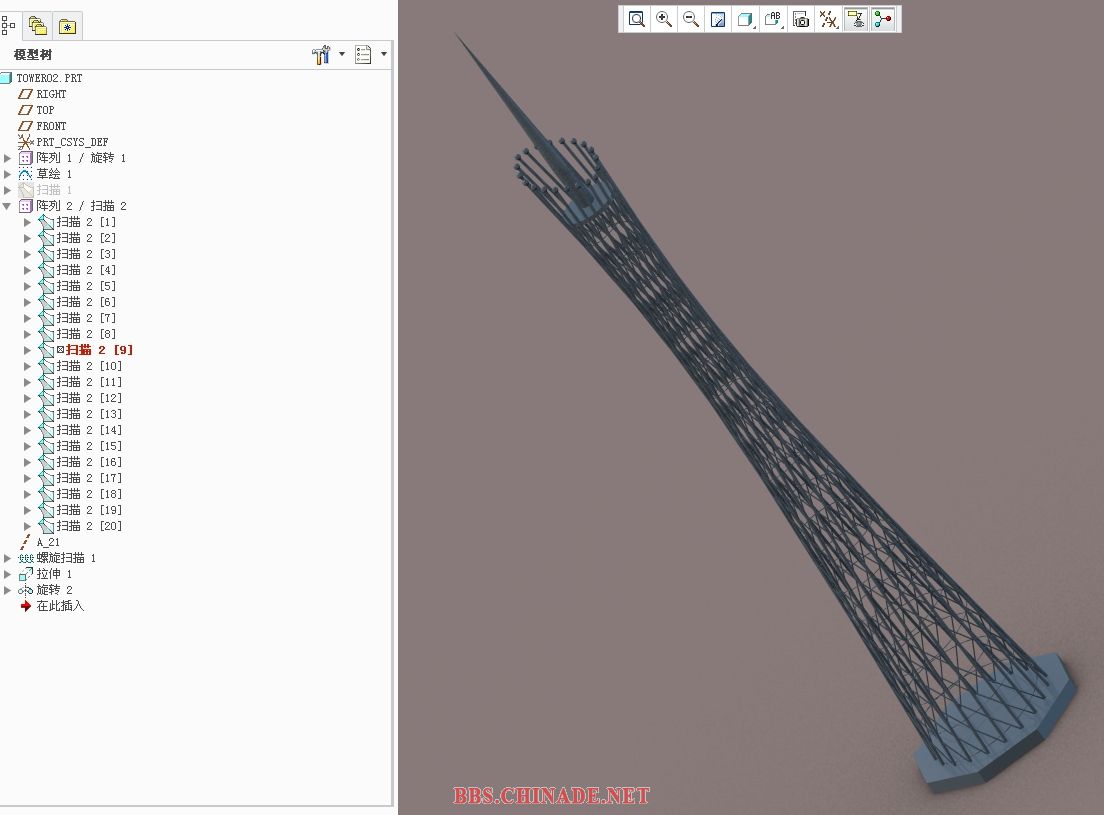The width and height of the screenshot is (1104, 815).
Task: Open the view manager icon
Action: (801, 19)
